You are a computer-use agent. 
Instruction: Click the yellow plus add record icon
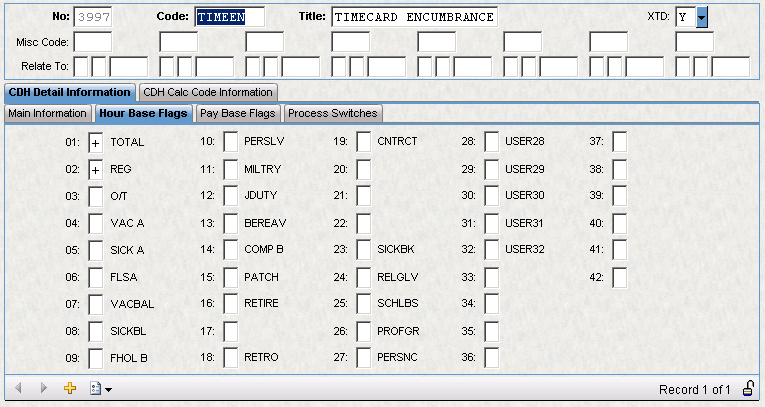[x=70, y=388]
